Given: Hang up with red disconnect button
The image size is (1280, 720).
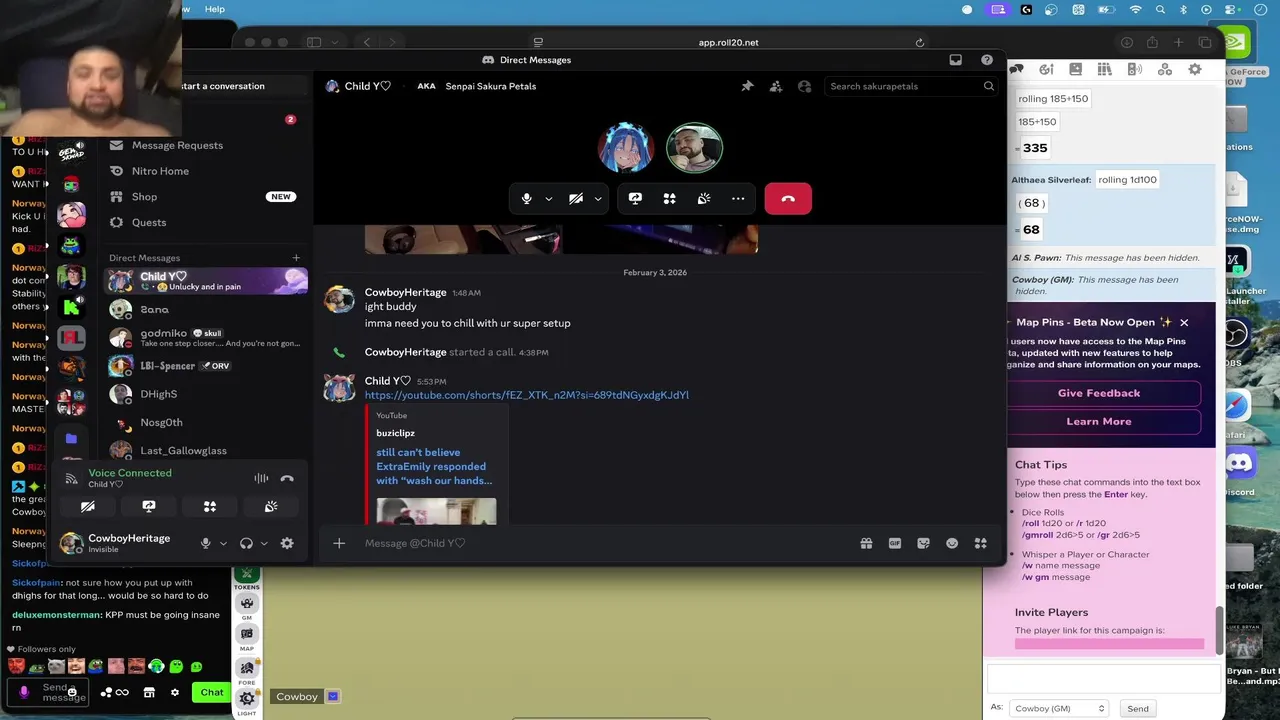Looking at the screenshot, I should click(x=788, y=199).
